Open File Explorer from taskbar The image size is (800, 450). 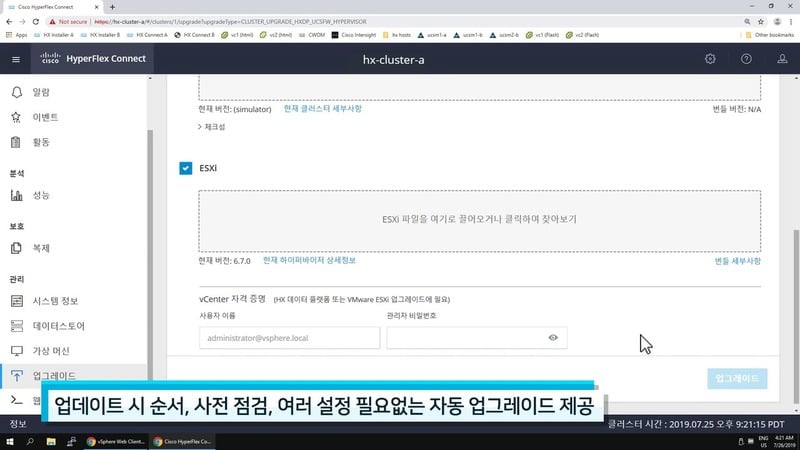51,441
